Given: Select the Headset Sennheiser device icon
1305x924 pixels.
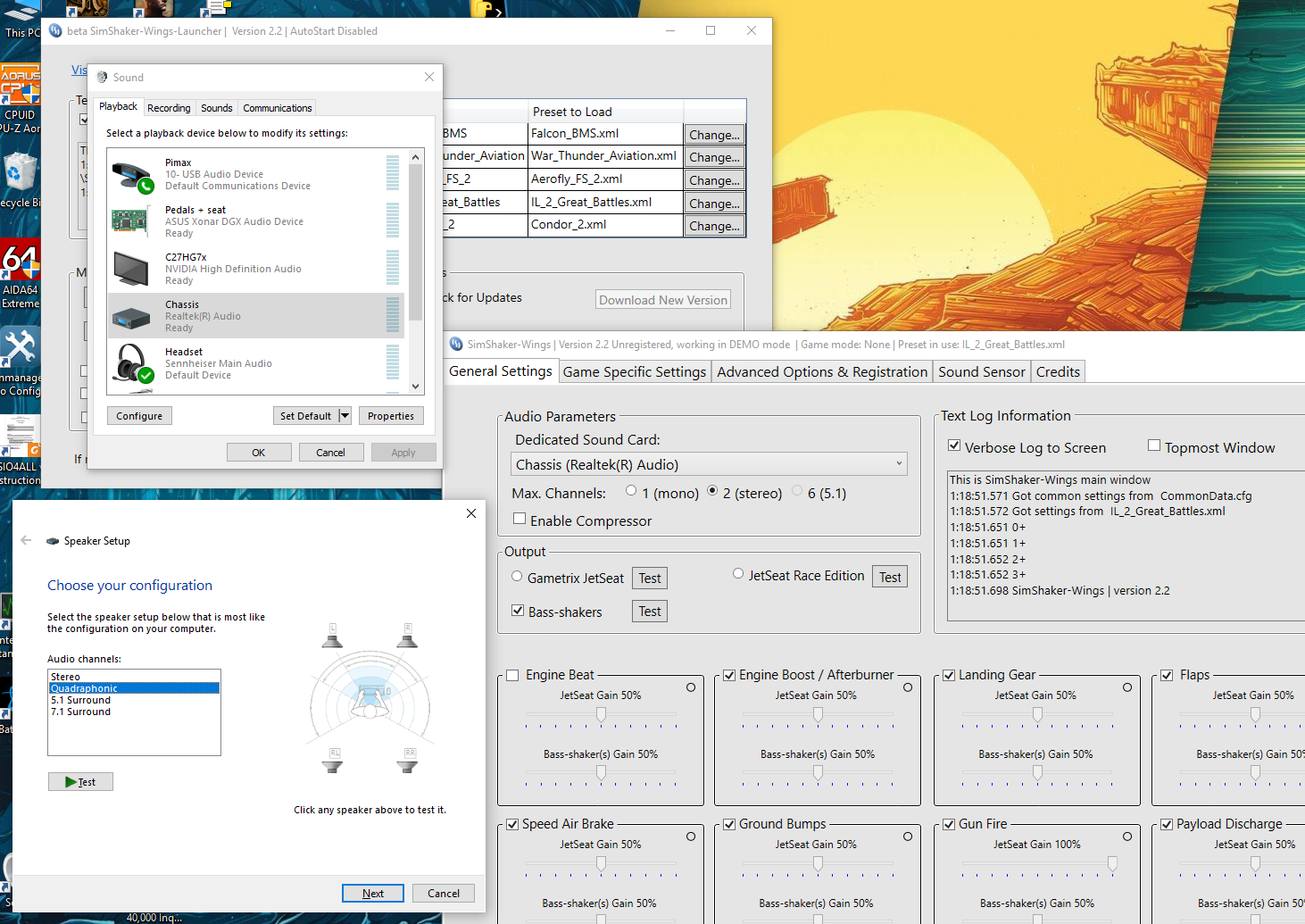Looking at the screenshot, I should [132, 363].
